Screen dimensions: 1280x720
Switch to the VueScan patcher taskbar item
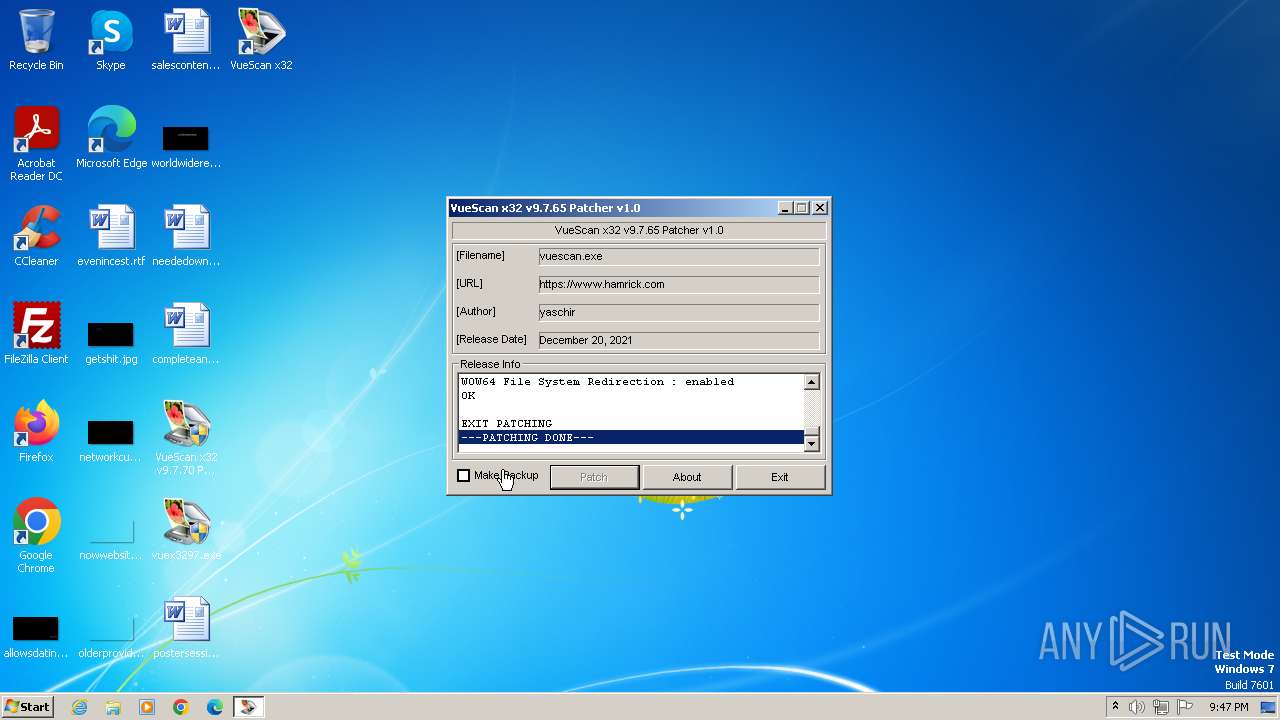(248, 707)
